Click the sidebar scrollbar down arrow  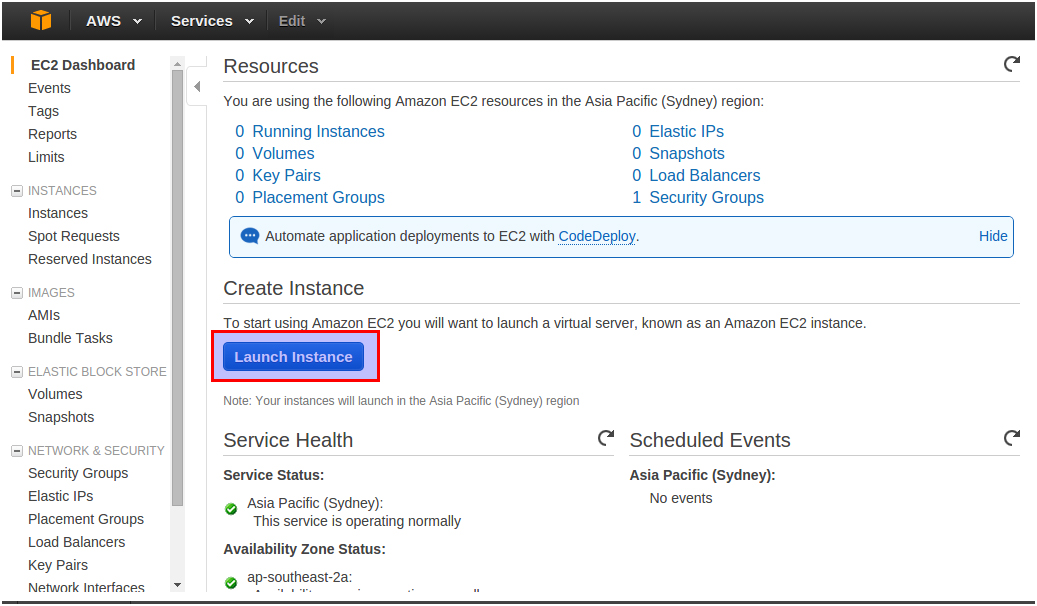(x=177, y=585)
